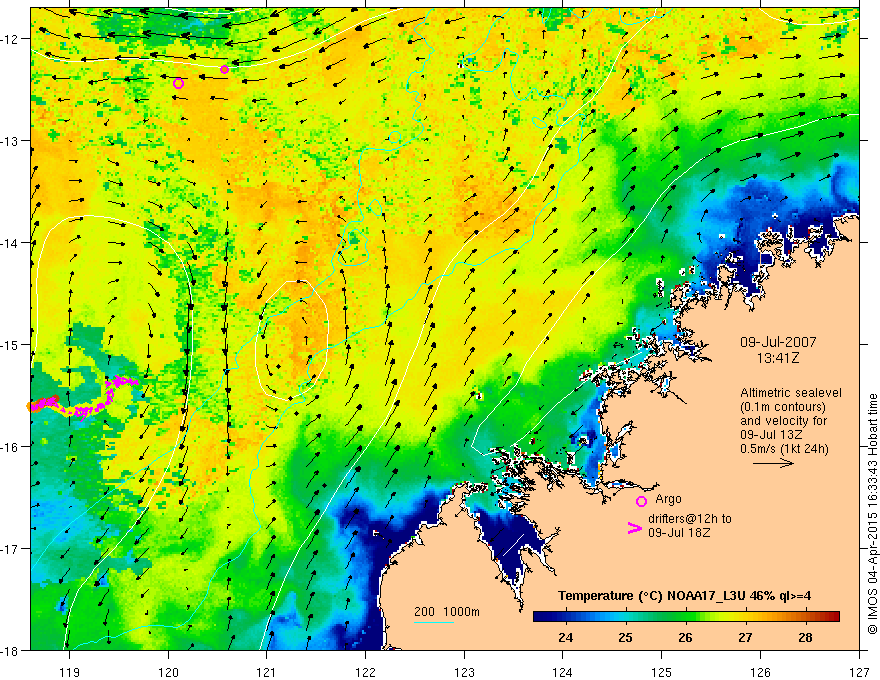
Task: Select the filled Argo marker near 120.6E, 12.3S
Action: coord(224,70)
